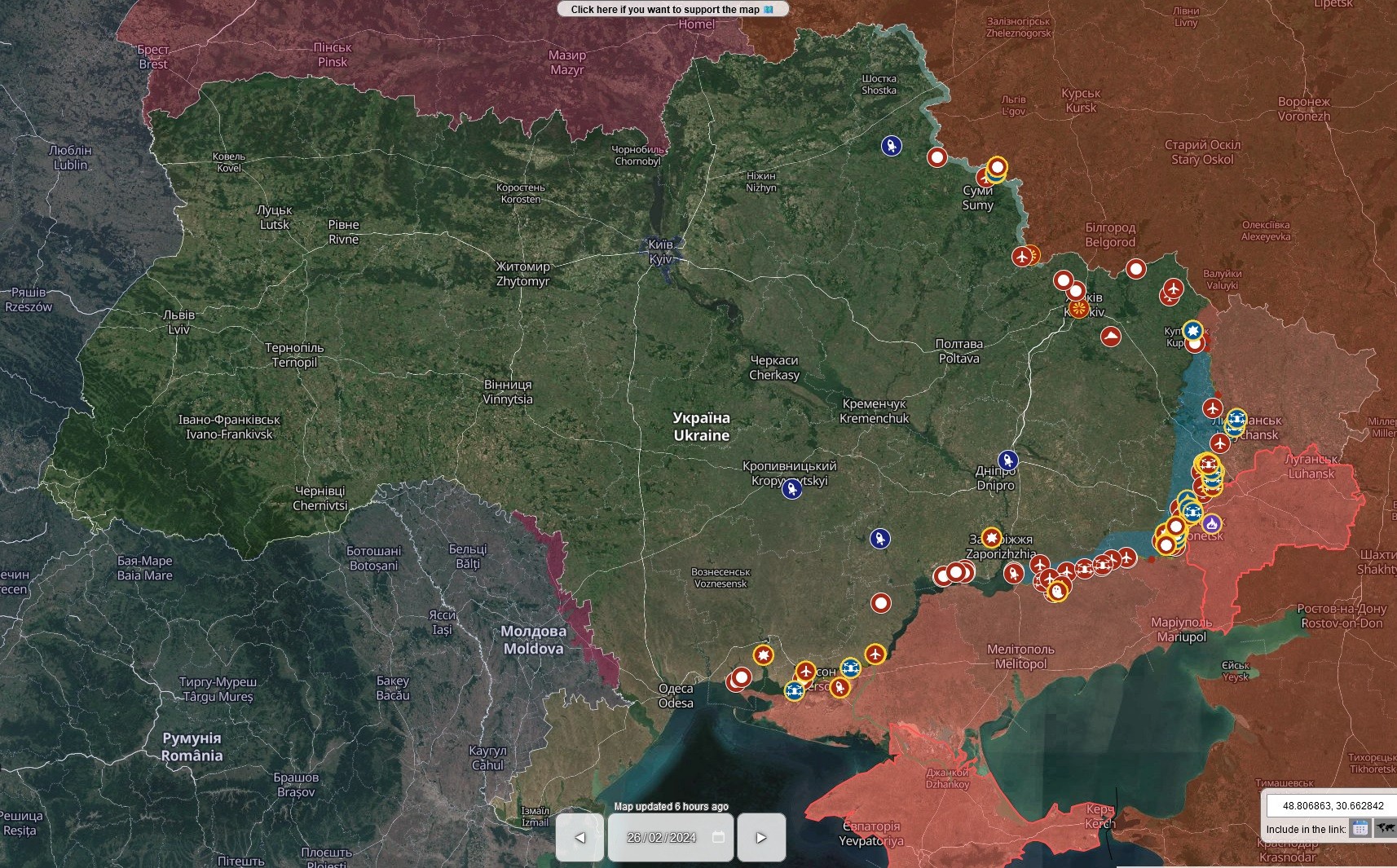Toggle include map view in the link
Screen dimensions: 1397x868
[1385, 828]
